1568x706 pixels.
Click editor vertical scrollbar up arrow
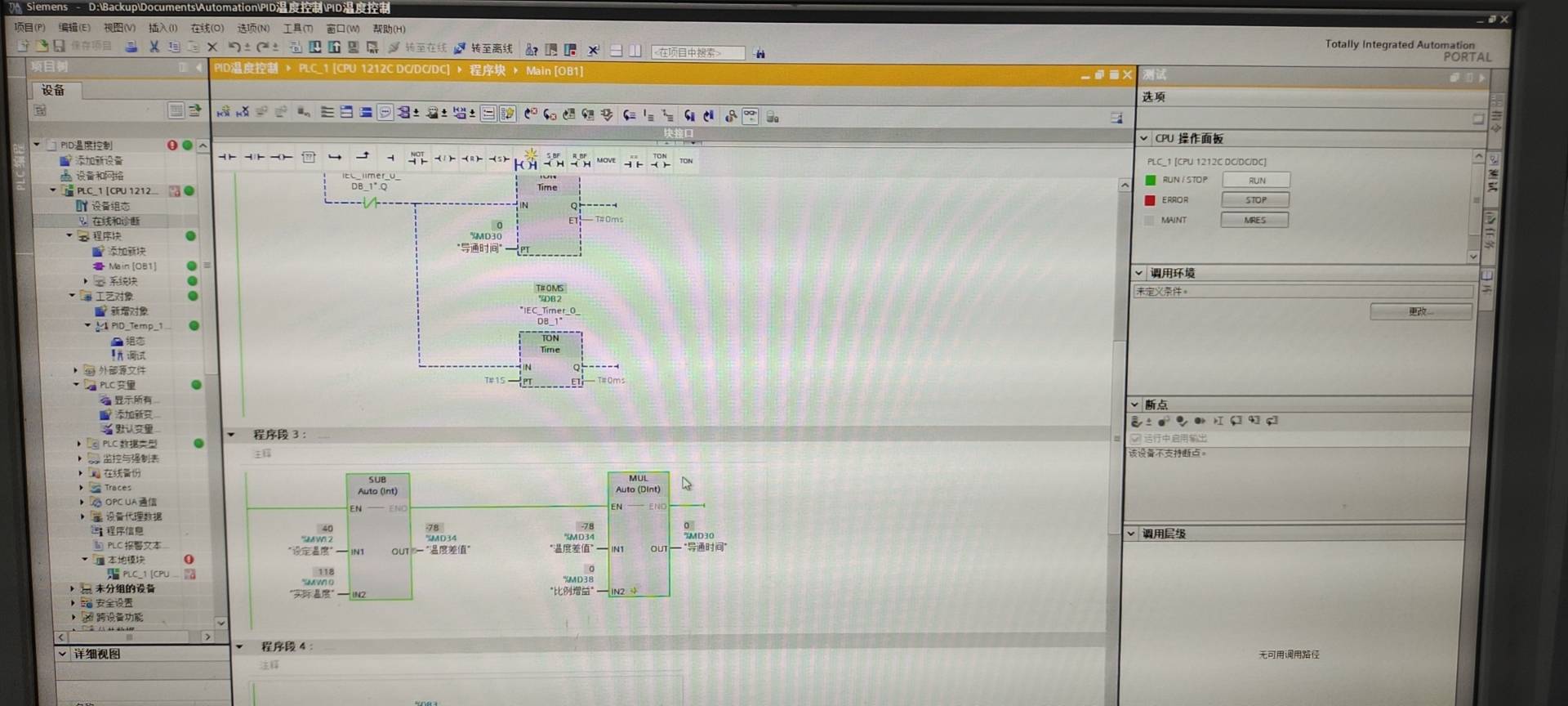click(x=1125, y=185)
